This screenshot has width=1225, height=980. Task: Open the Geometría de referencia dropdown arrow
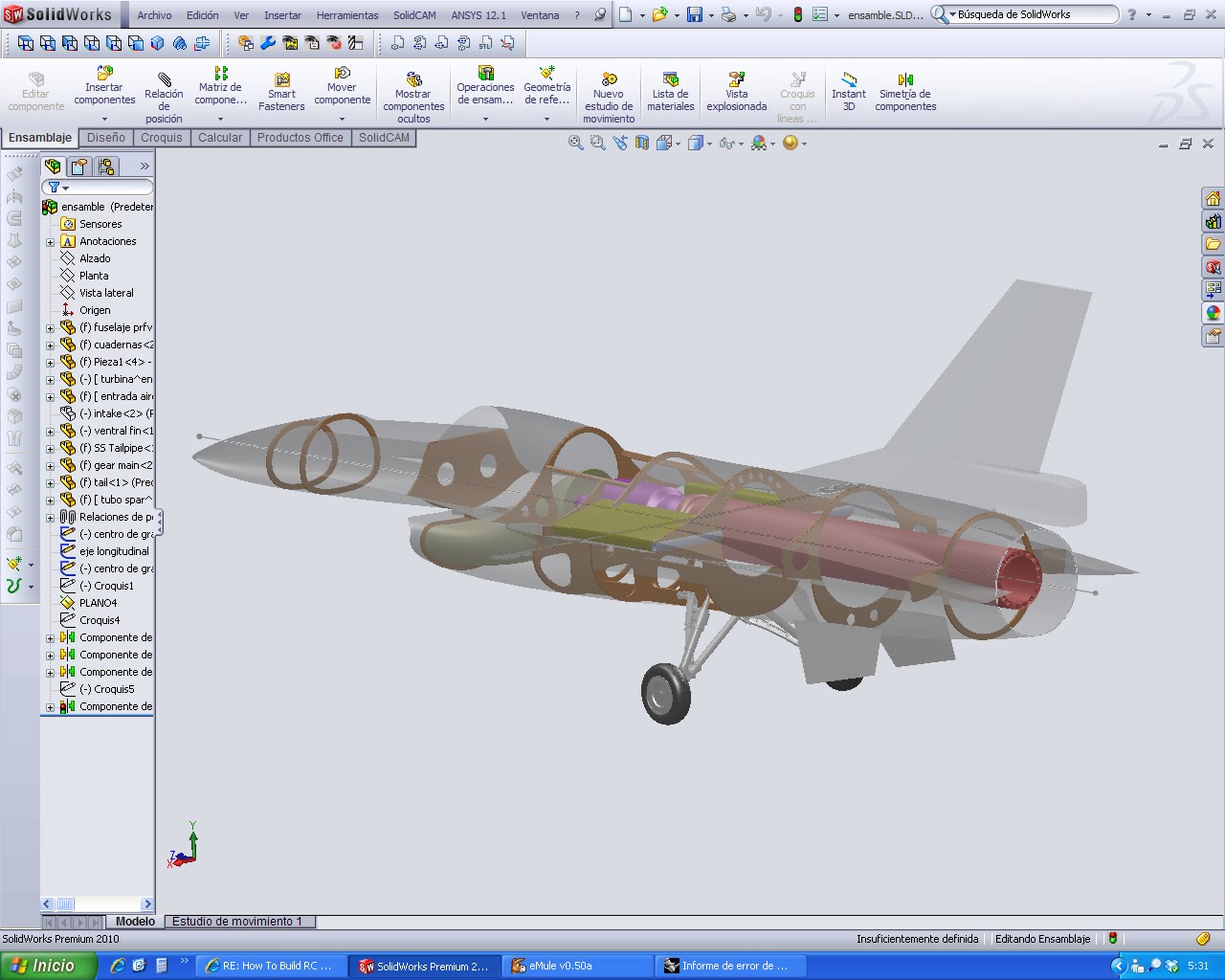[547, 120]
